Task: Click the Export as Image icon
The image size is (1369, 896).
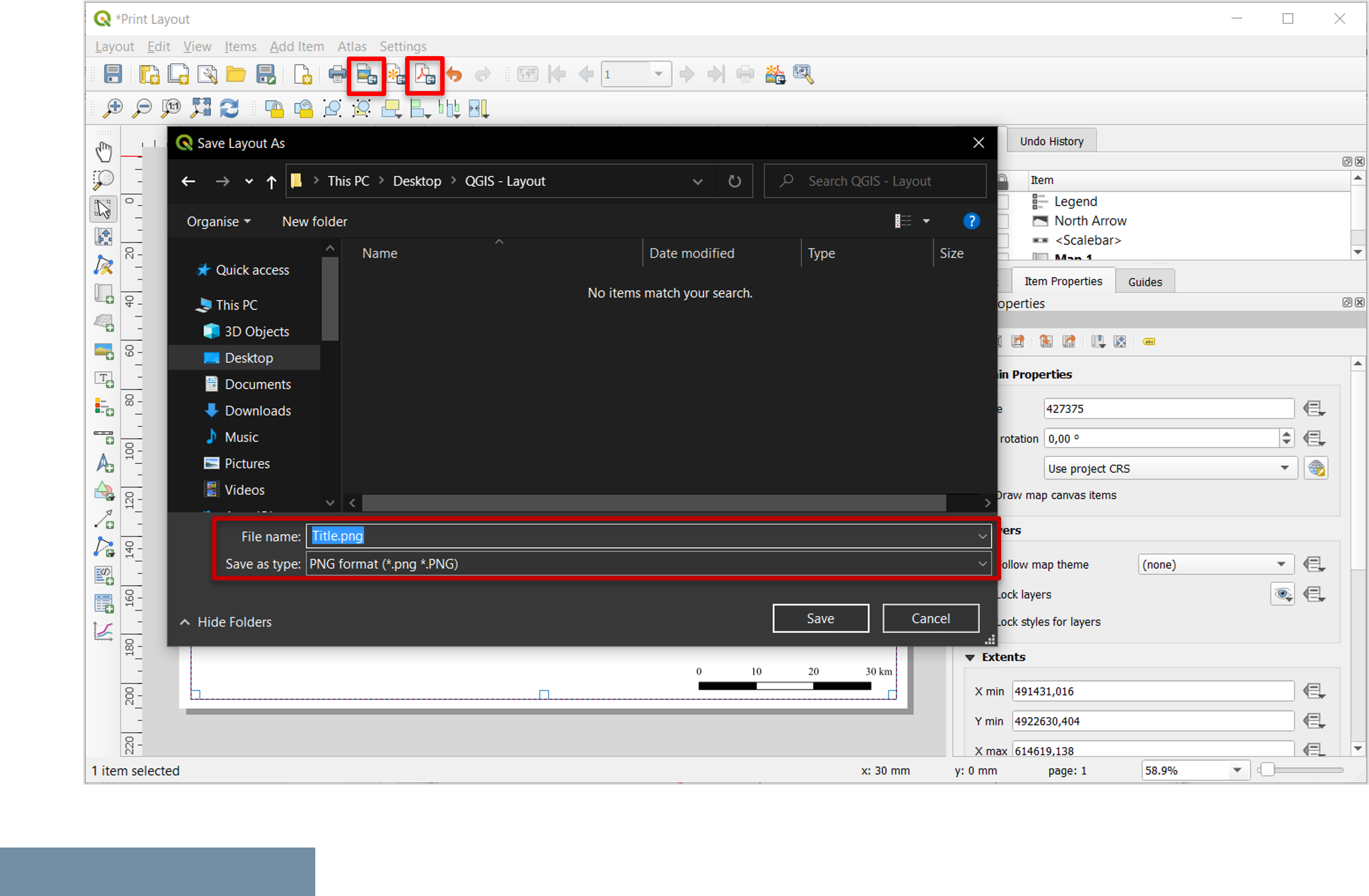Action: click(367, 75)
